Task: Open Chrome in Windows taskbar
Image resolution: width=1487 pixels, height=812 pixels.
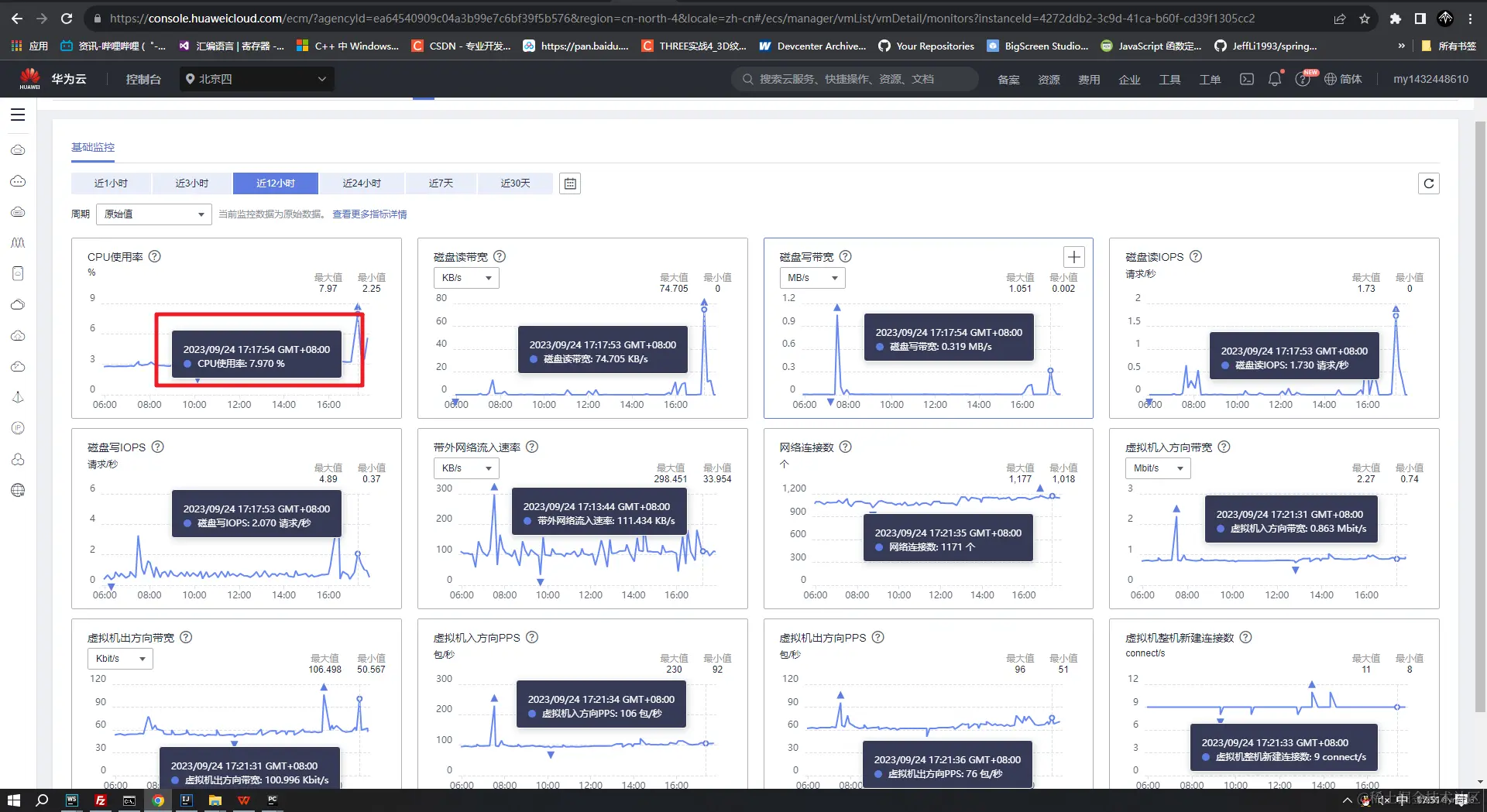Action: point(158,800)
